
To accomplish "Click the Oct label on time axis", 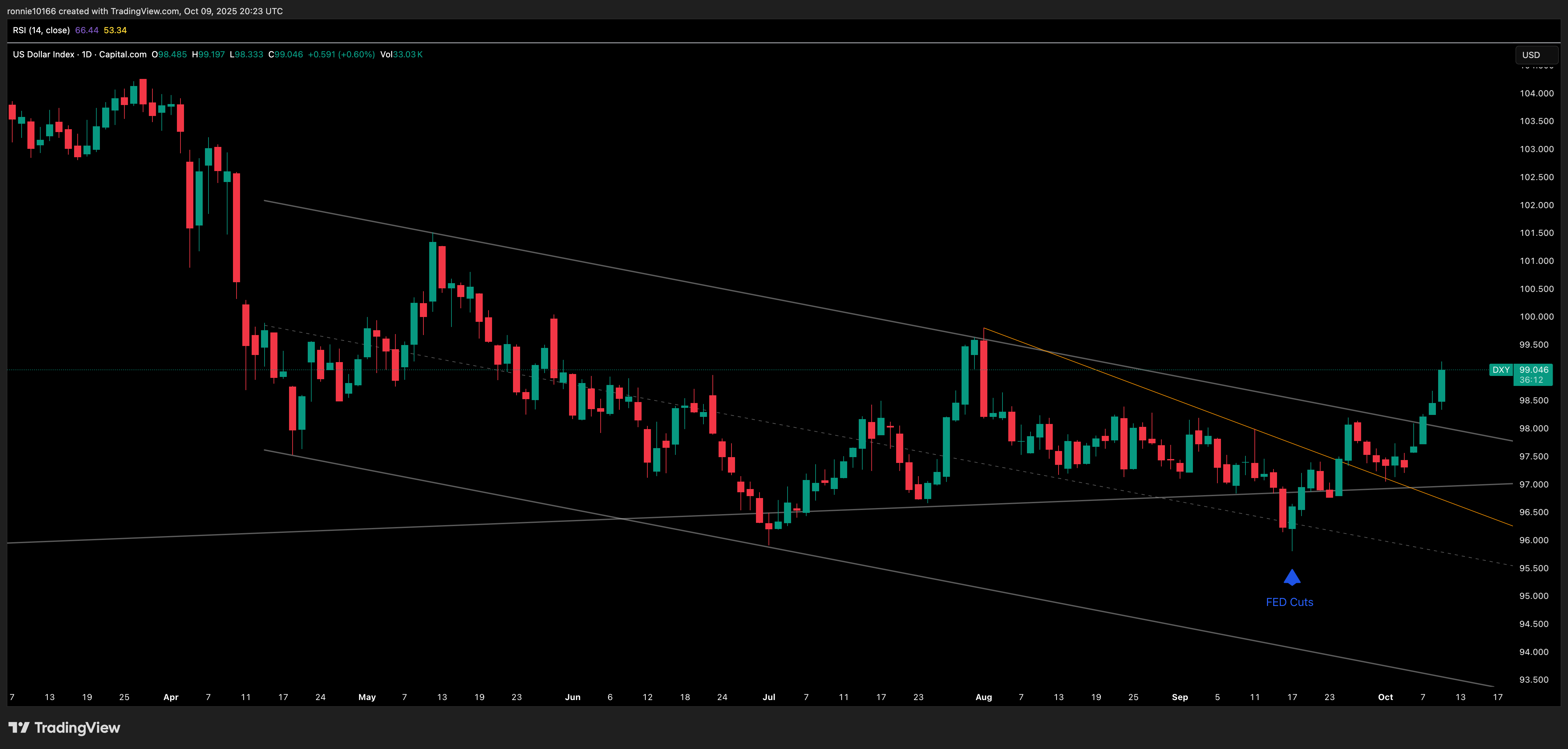I will 1385,697.
